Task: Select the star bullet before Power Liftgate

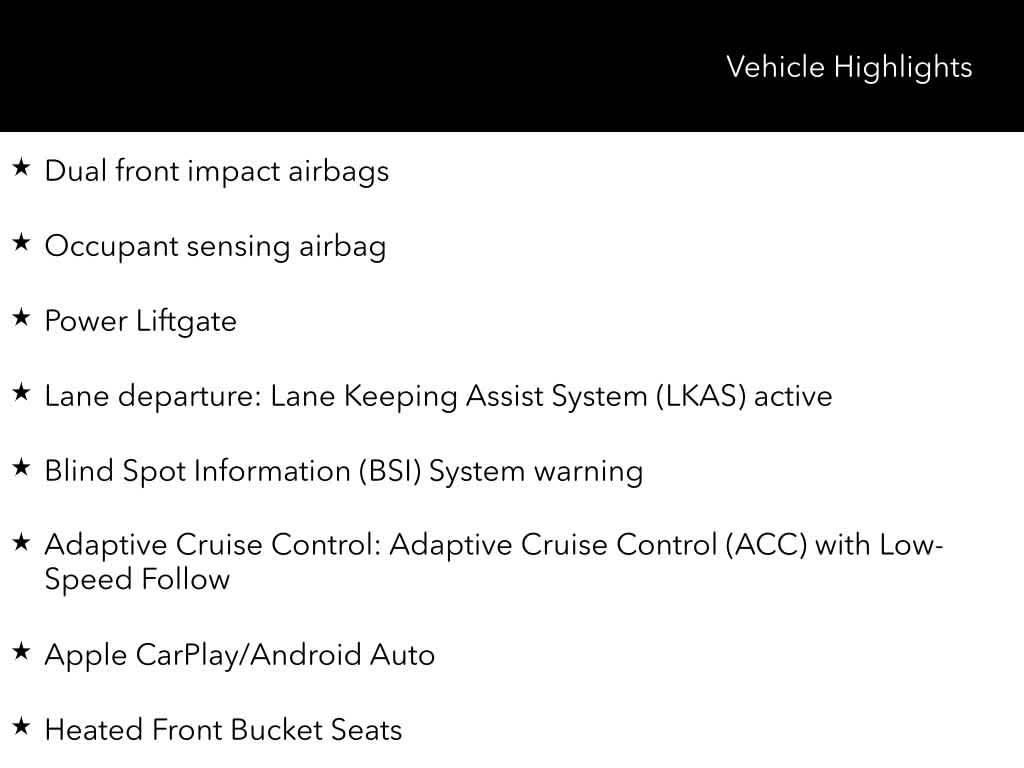Action: (22, 318)
